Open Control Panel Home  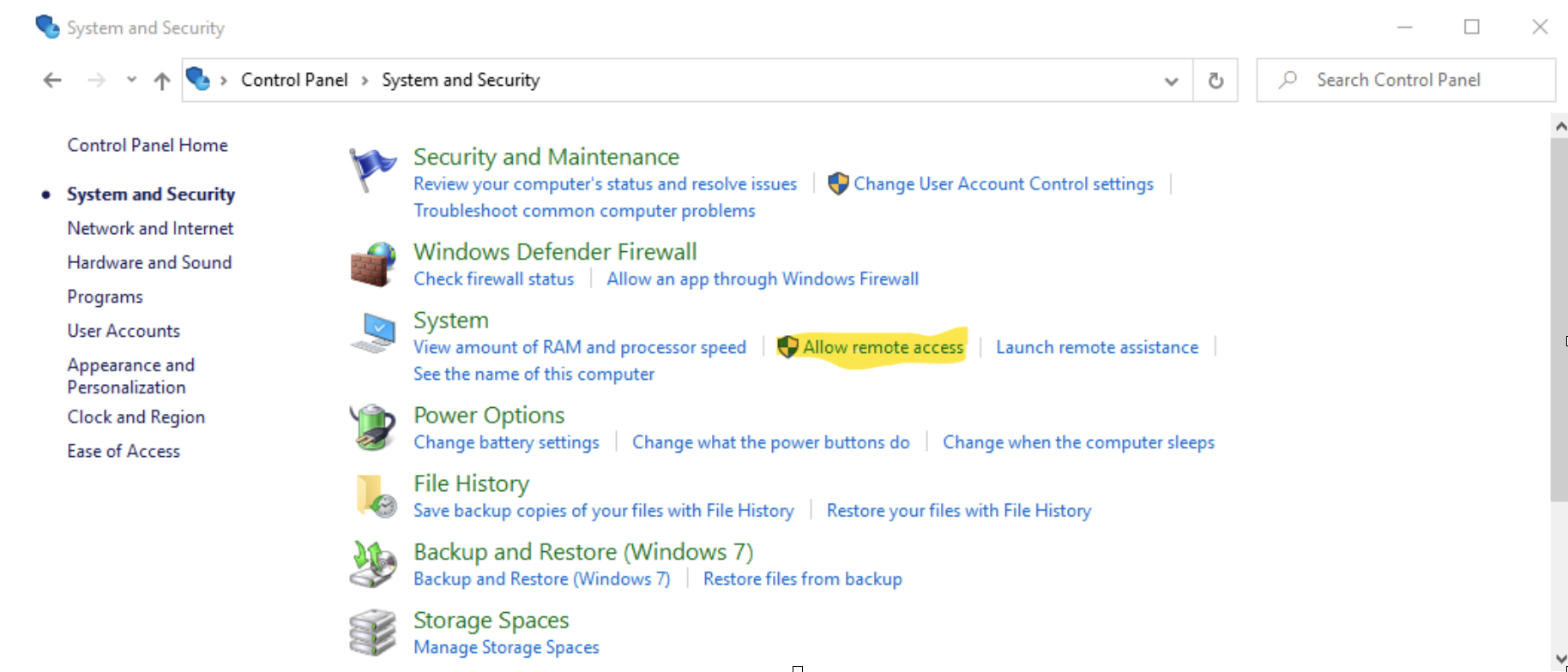pos(148,145)
